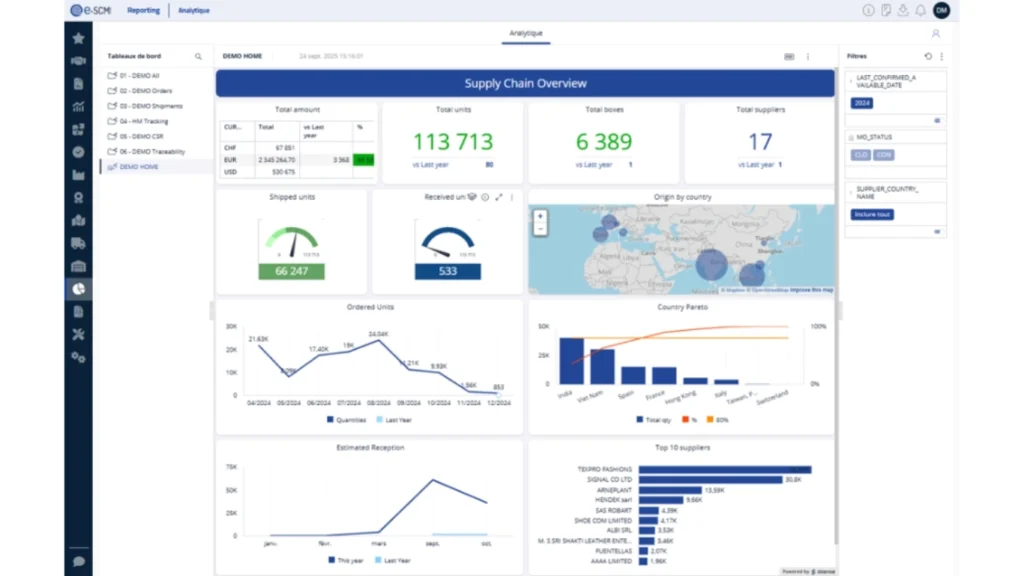Screen dimensions: 1024x576
Task: Click the TEXPRO FASHIONS bar in Top 10 suppliers
Action: coord(725,470)
